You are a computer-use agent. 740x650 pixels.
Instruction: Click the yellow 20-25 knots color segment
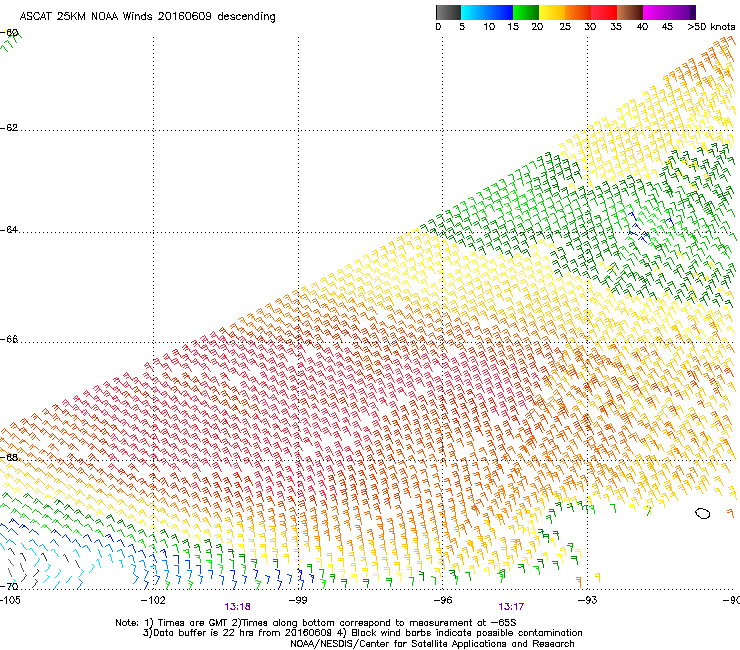(x=552, y=12)
